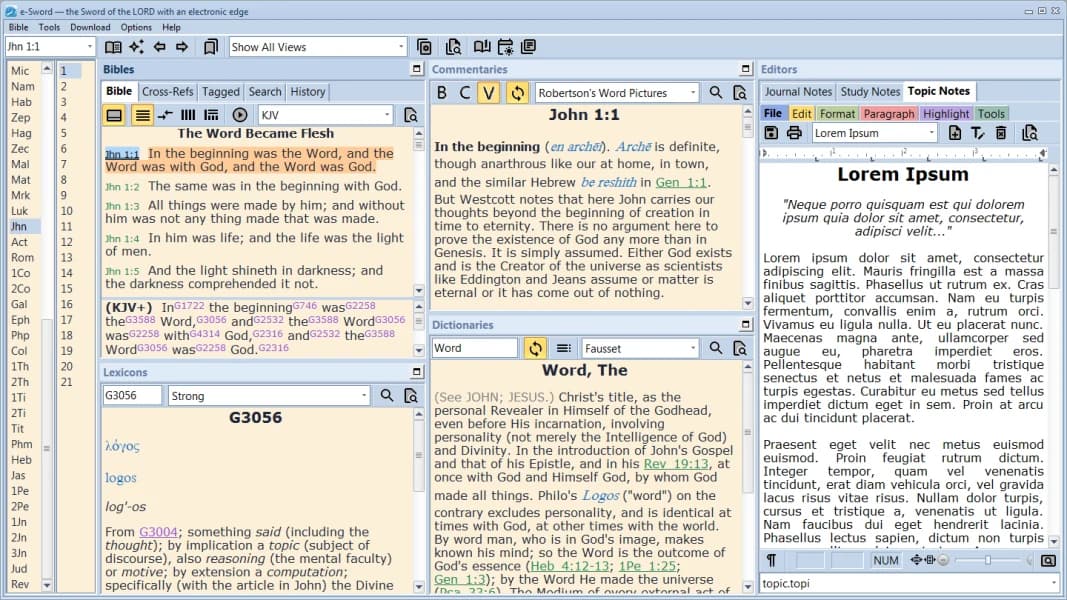The width and height of the screenshot is (1067, 600).
Task: Click the G3056 lexicon input field
Action: click(132, 395)
